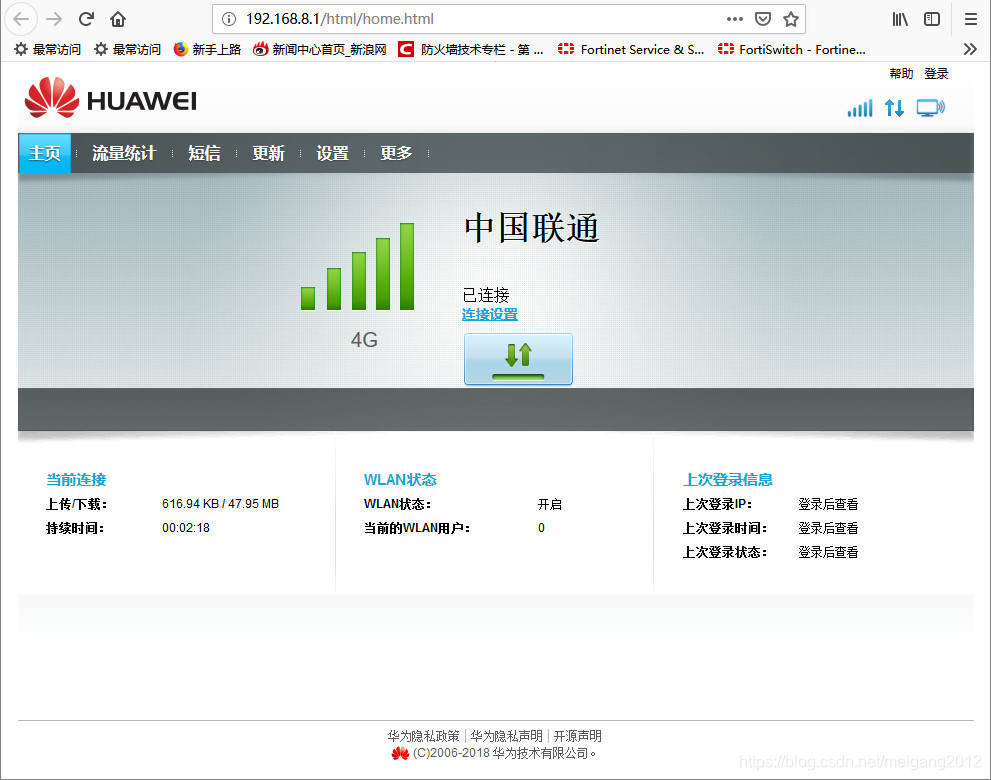
Task: Reload the page with the refresh icon
Action: click(86, 19)
